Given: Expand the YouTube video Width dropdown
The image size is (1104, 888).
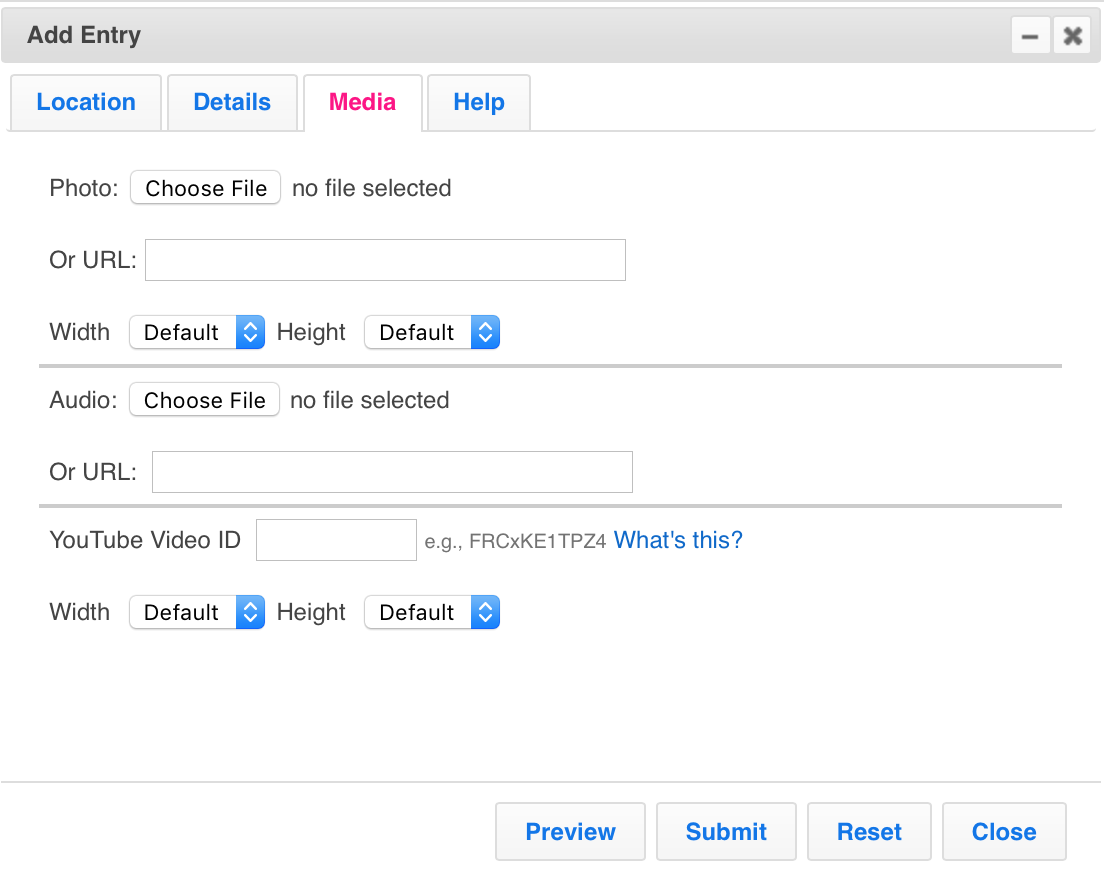Looking at the screenshot, I should click(x=197, y=612).
